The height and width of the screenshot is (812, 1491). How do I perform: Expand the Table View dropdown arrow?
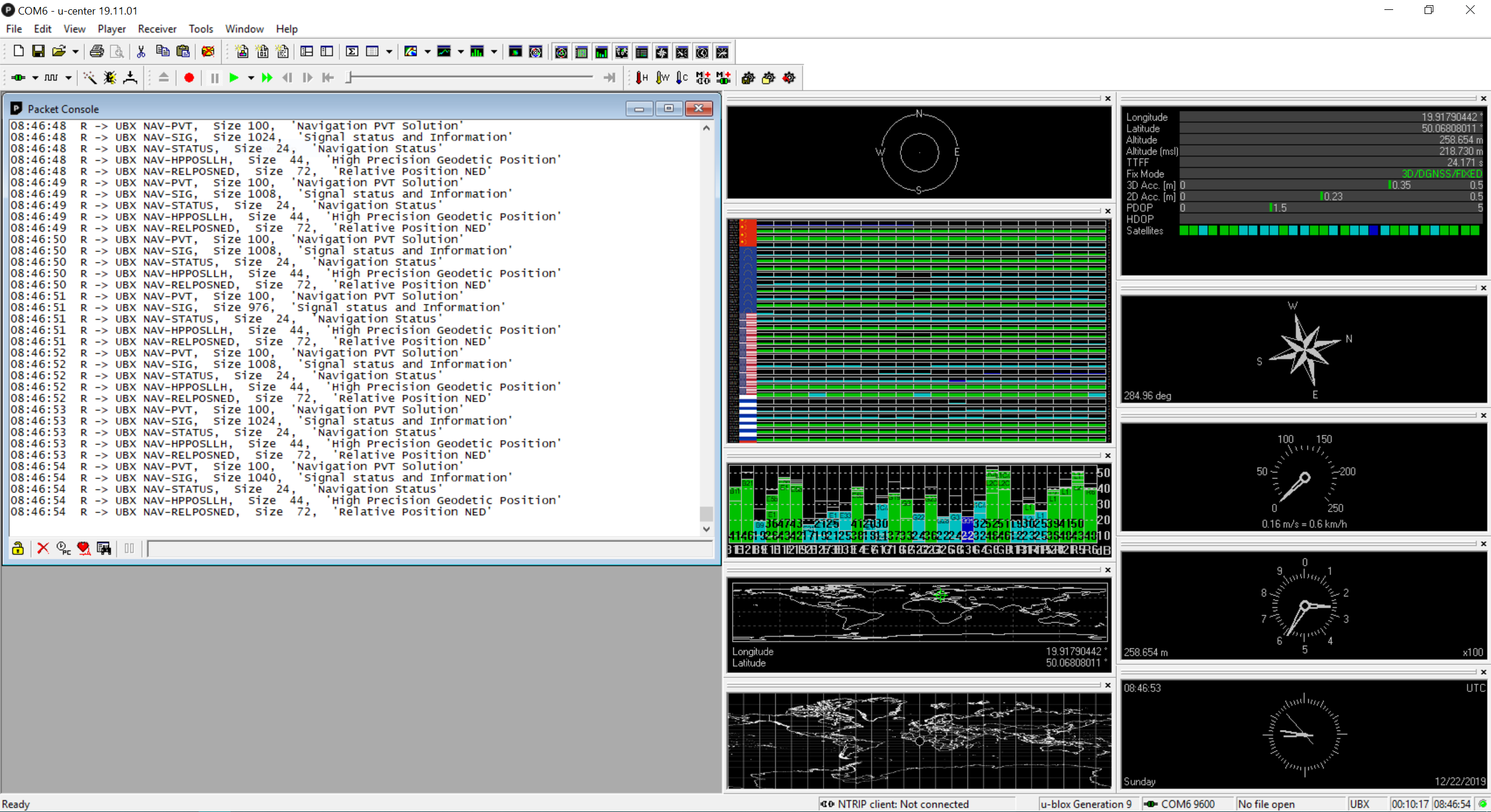click(389, 52)
